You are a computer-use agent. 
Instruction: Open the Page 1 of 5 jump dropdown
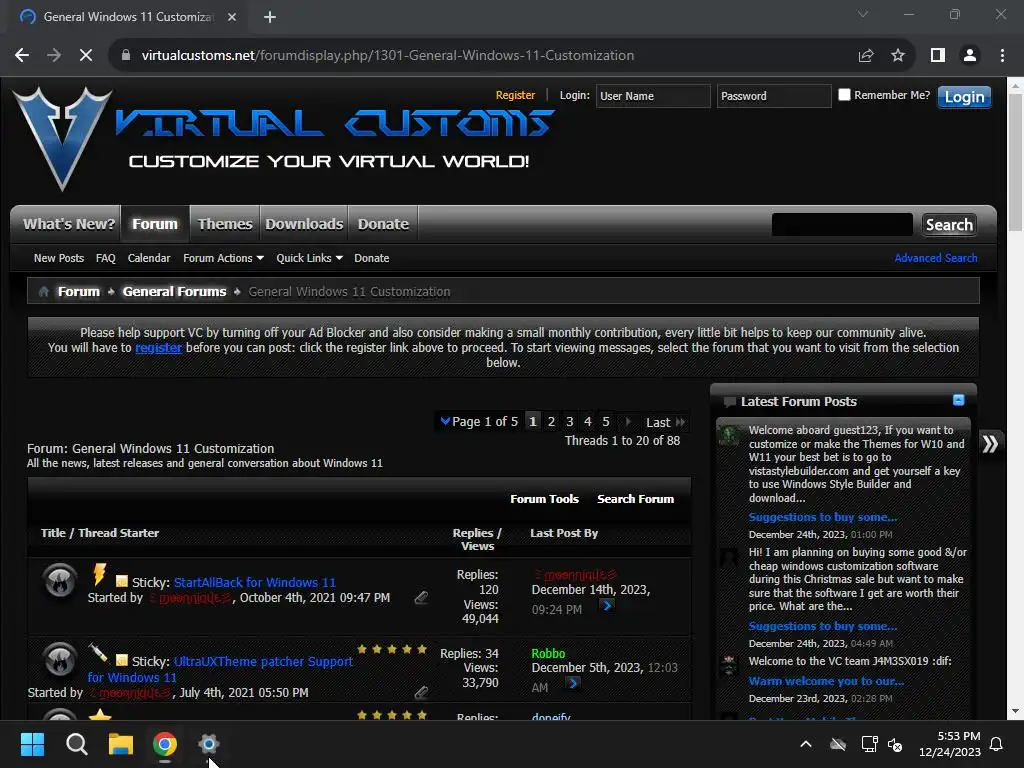point(479,422)
